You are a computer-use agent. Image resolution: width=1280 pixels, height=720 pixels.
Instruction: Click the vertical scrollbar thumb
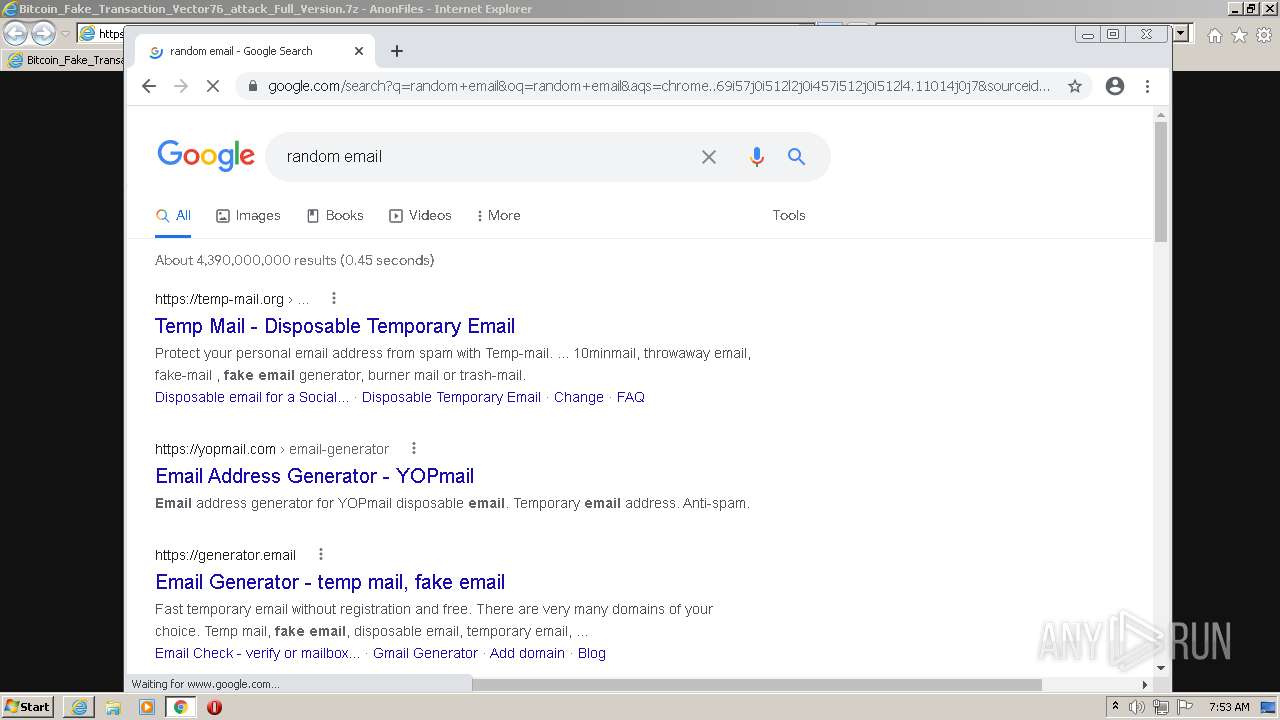[x=1161, y=182]
